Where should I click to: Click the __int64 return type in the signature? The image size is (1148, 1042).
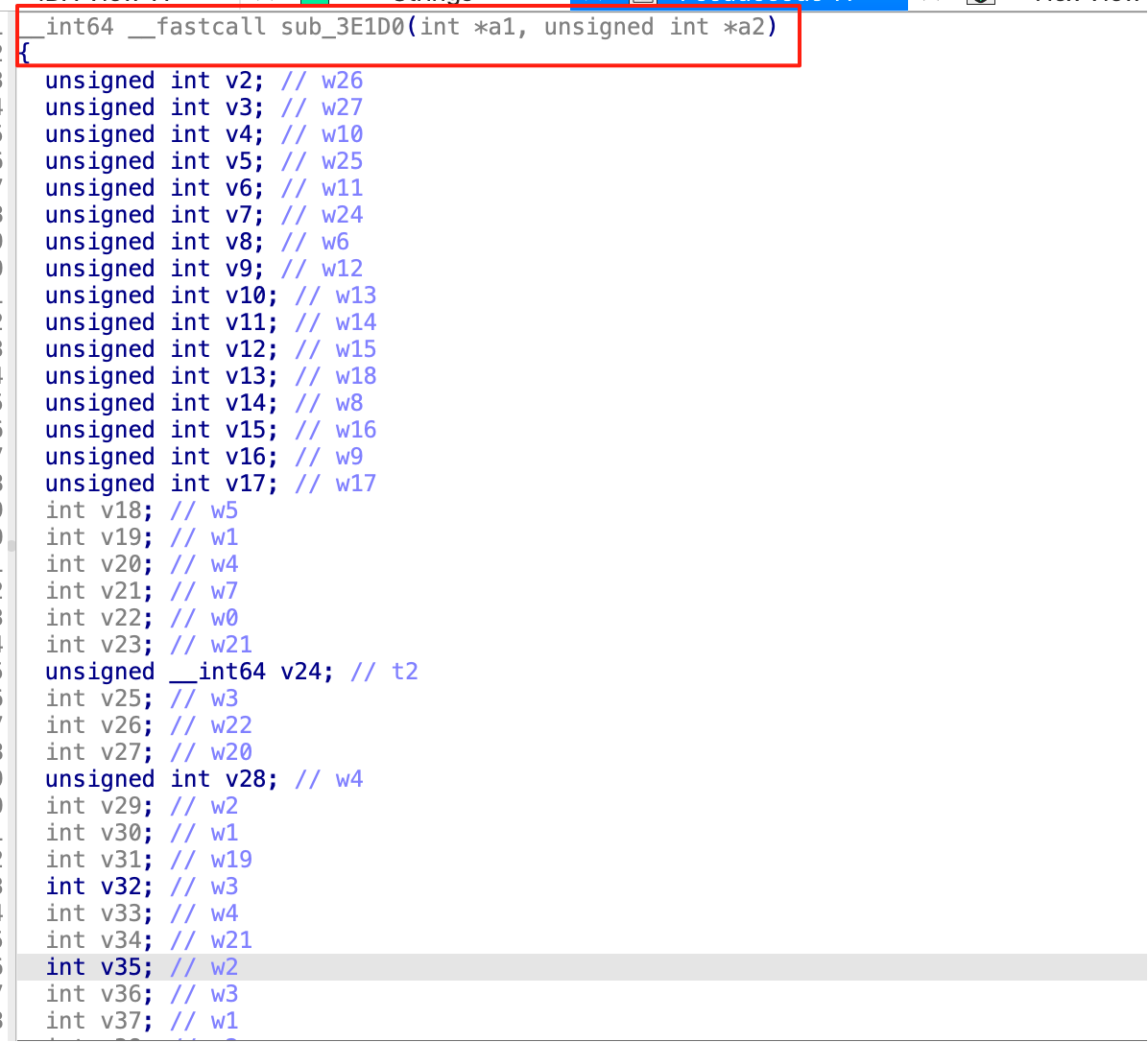(66, 27)
